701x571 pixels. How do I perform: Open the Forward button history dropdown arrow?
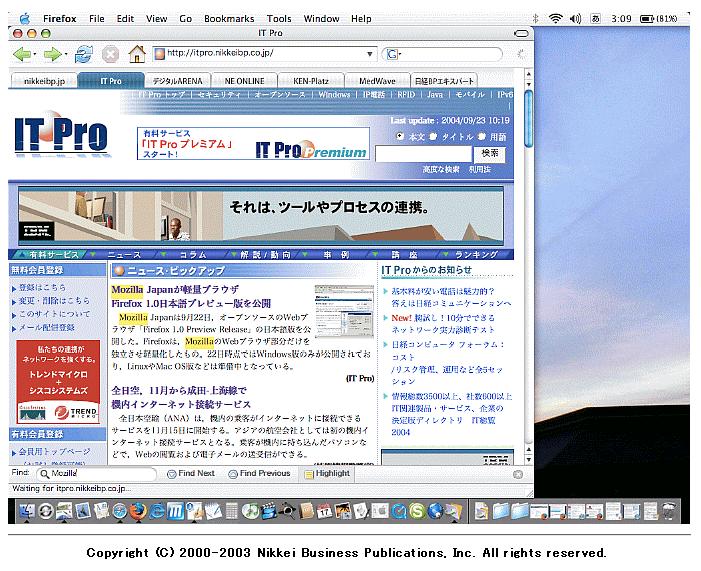point(66,55)
